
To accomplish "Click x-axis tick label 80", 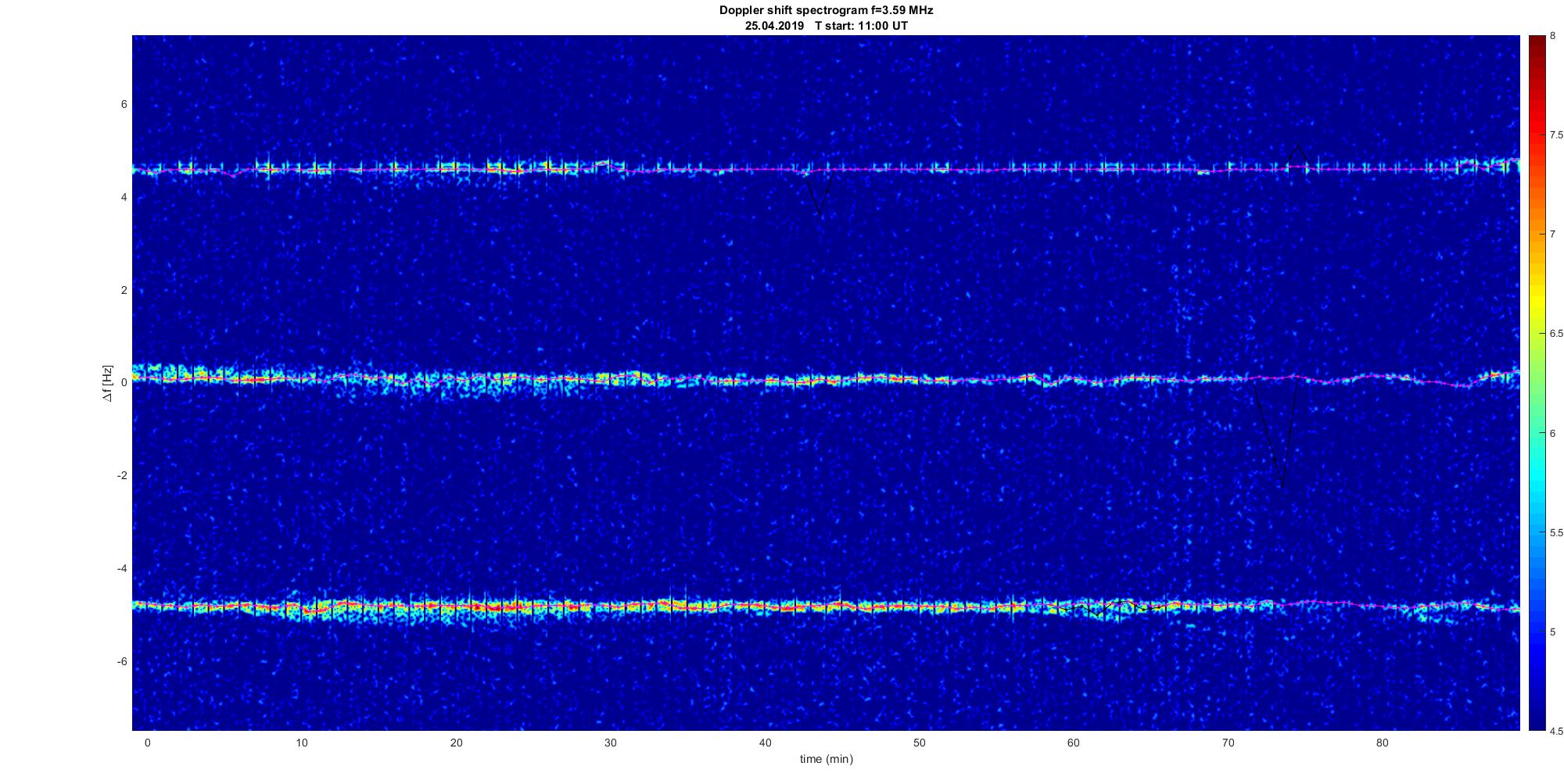I will [x=1383, y=743].
